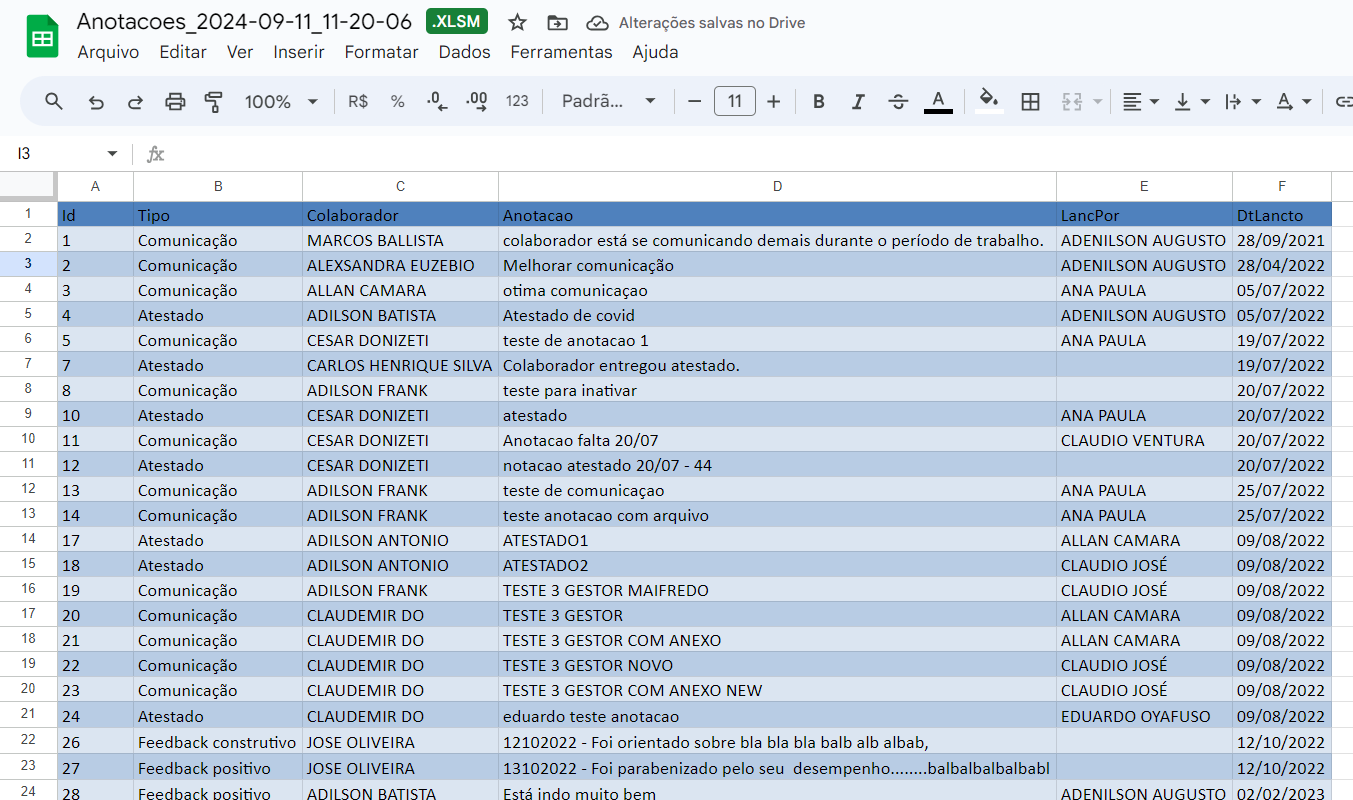Image resolution: width=1353 pixels, height=800 pixels.
Task: Click the font size field
Action: point(735,101)
